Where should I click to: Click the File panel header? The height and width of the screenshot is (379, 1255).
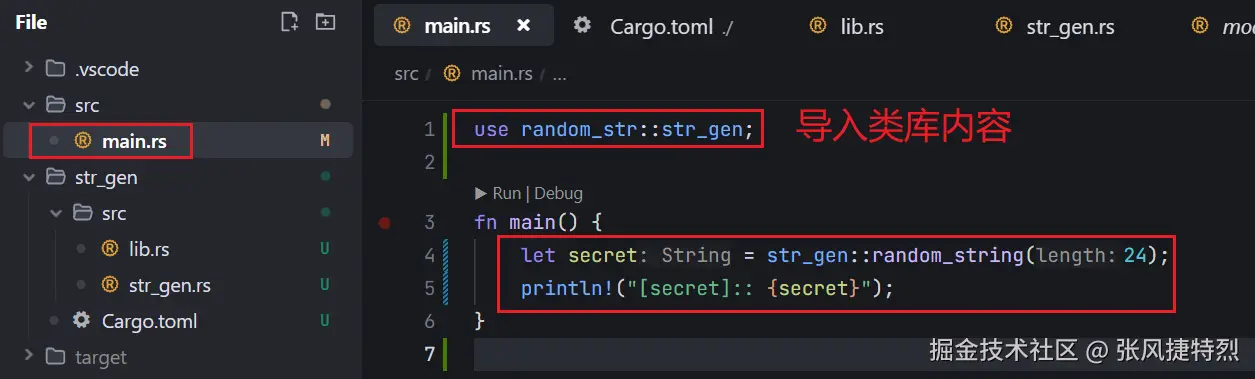31,22
